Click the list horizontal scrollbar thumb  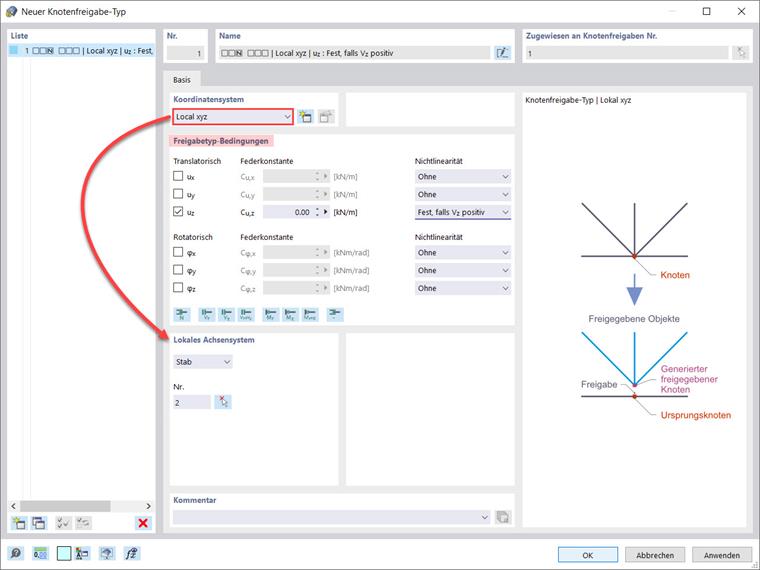click(x=65, y=506)
